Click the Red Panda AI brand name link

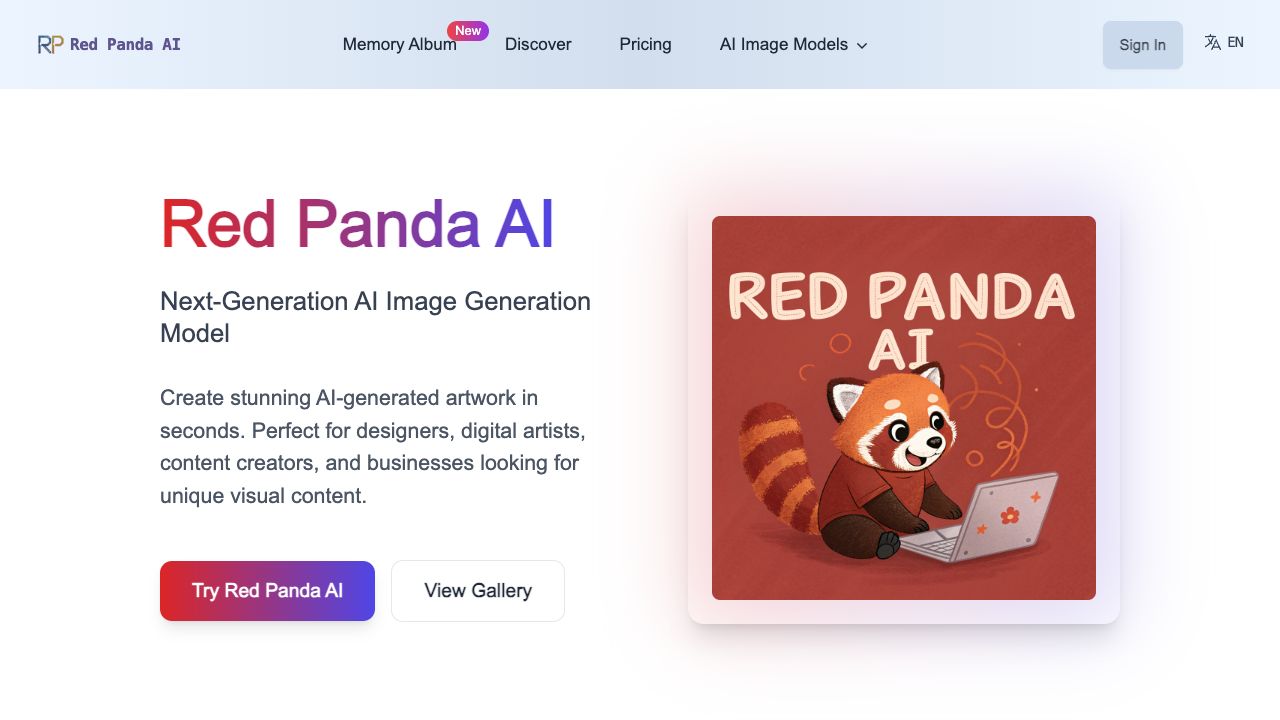pos(125,45)
